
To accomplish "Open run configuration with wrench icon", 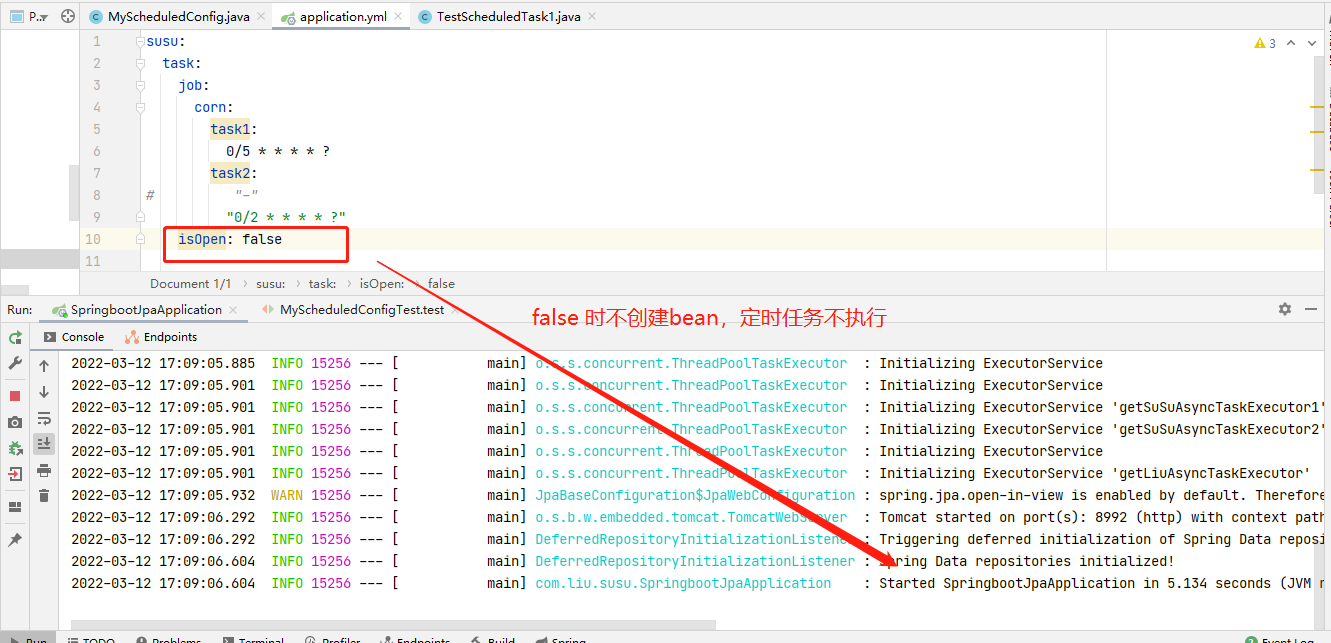I will 14,364.
